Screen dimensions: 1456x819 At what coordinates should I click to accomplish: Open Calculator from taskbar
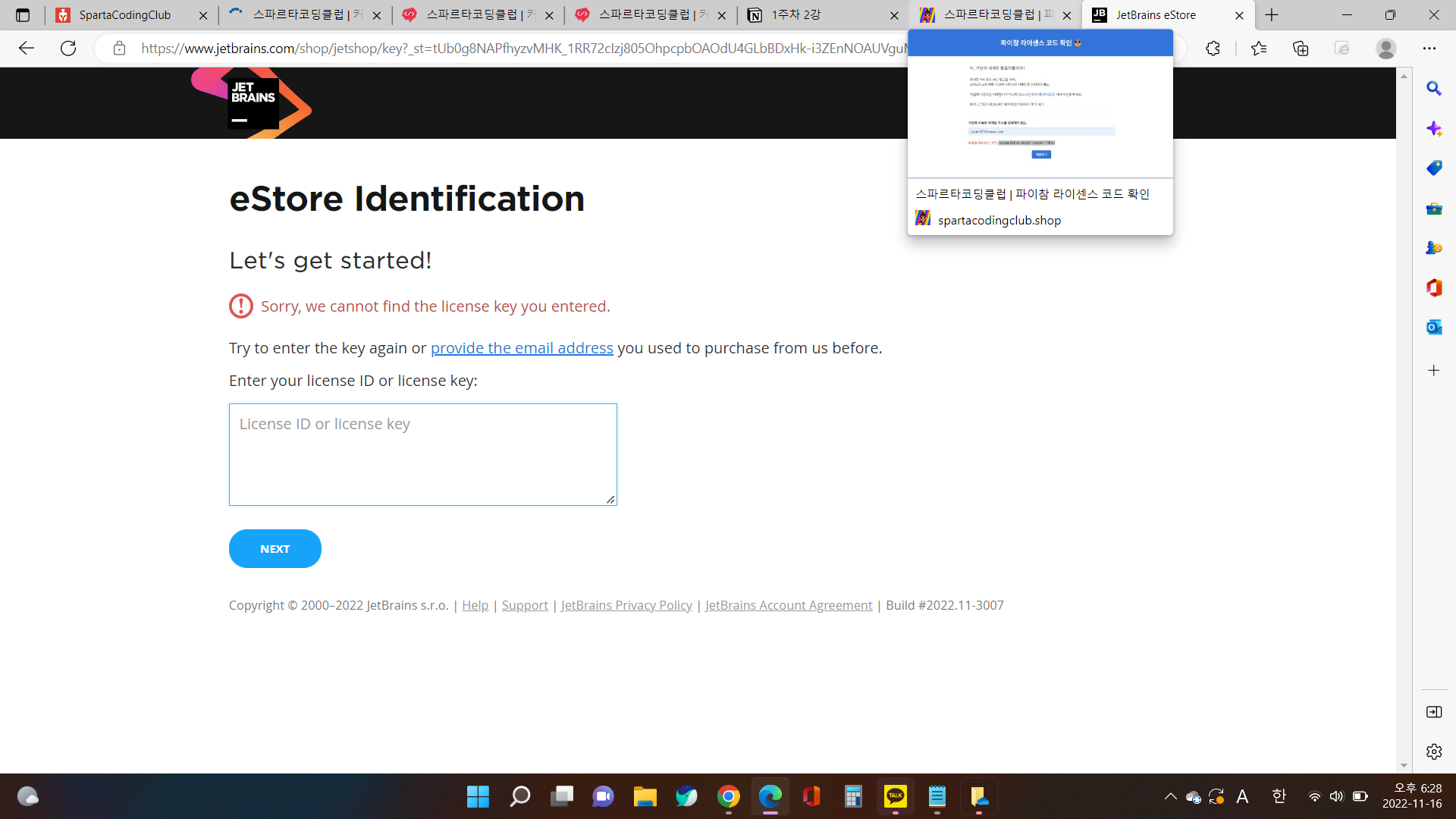[x=854, y=796]
